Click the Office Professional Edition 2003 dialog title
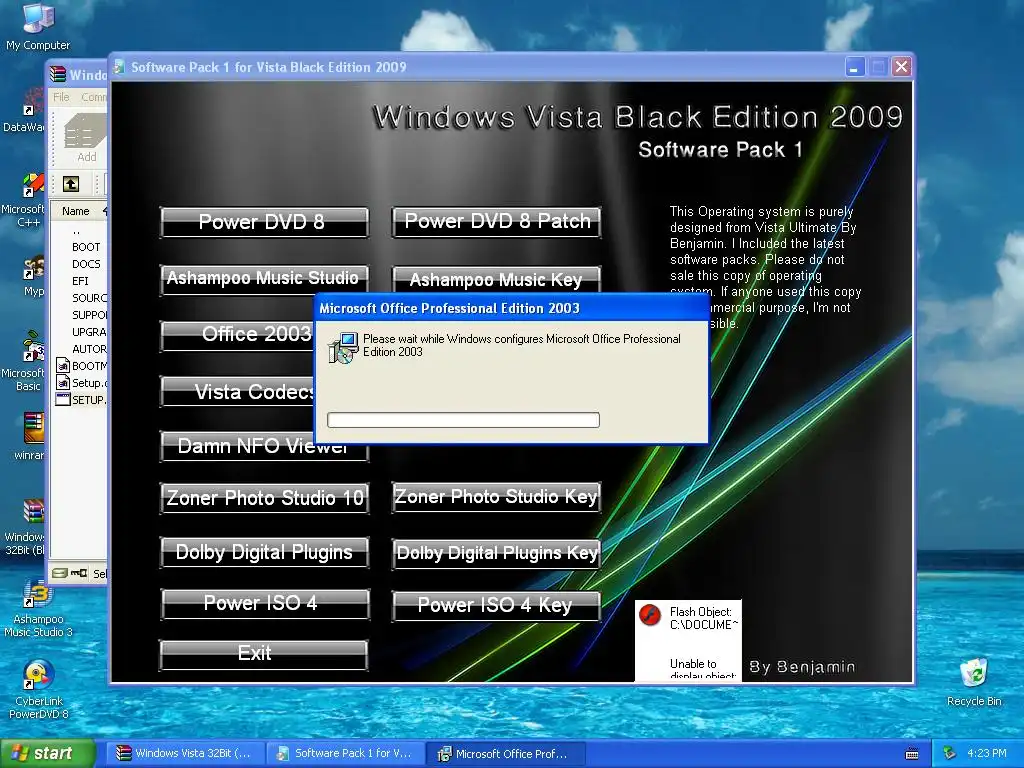The width and height of the screenshot is (1024, 768). (449, 308)
